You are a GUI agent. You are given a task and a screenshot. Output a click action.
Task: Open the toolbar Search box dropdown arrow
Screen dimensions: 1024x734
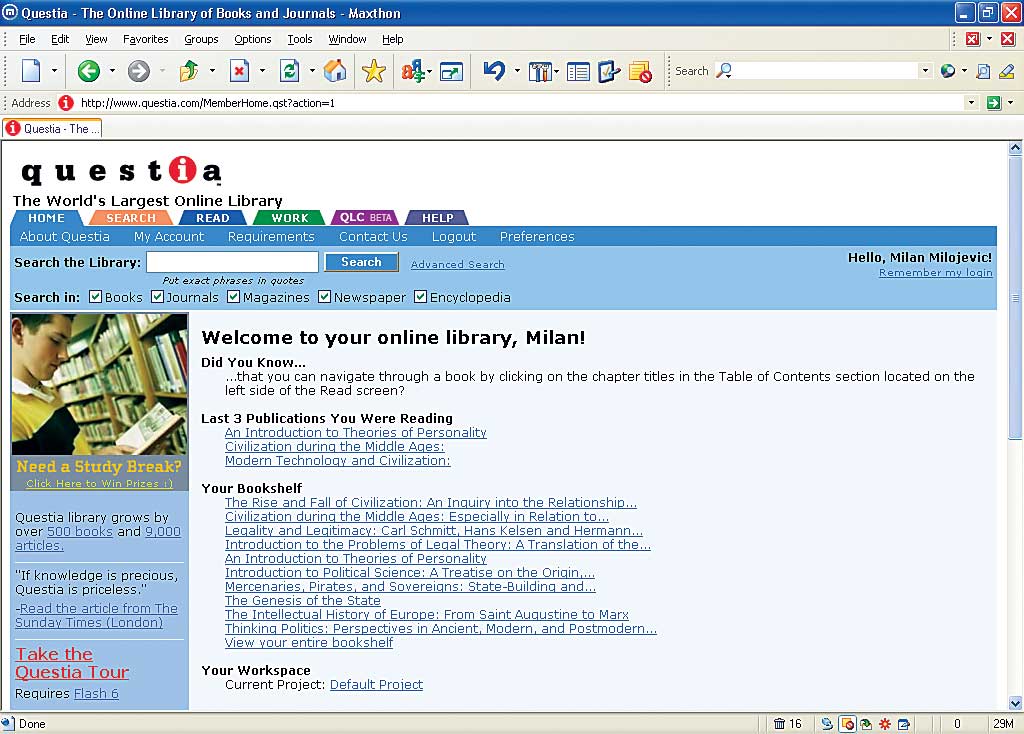pyautogui.click(x=925, y=71)
